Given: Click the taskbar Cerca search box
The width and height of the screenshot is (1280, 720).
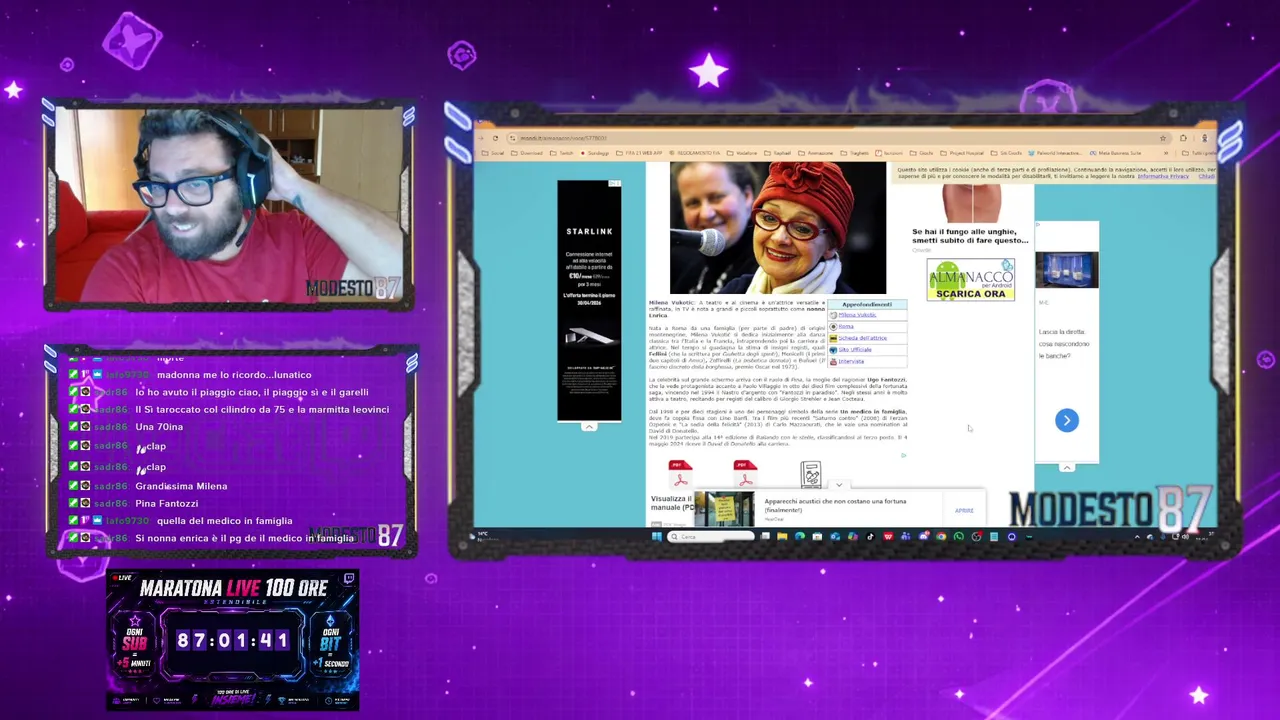Looking at the screenshot, I should tap(711, 536).
